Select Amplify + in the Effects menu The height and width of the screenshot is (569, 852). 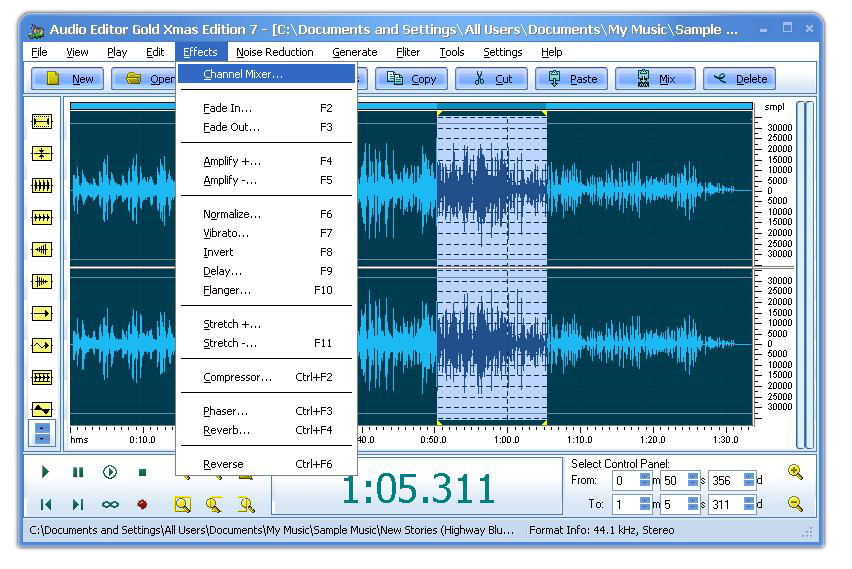(267, 161)
